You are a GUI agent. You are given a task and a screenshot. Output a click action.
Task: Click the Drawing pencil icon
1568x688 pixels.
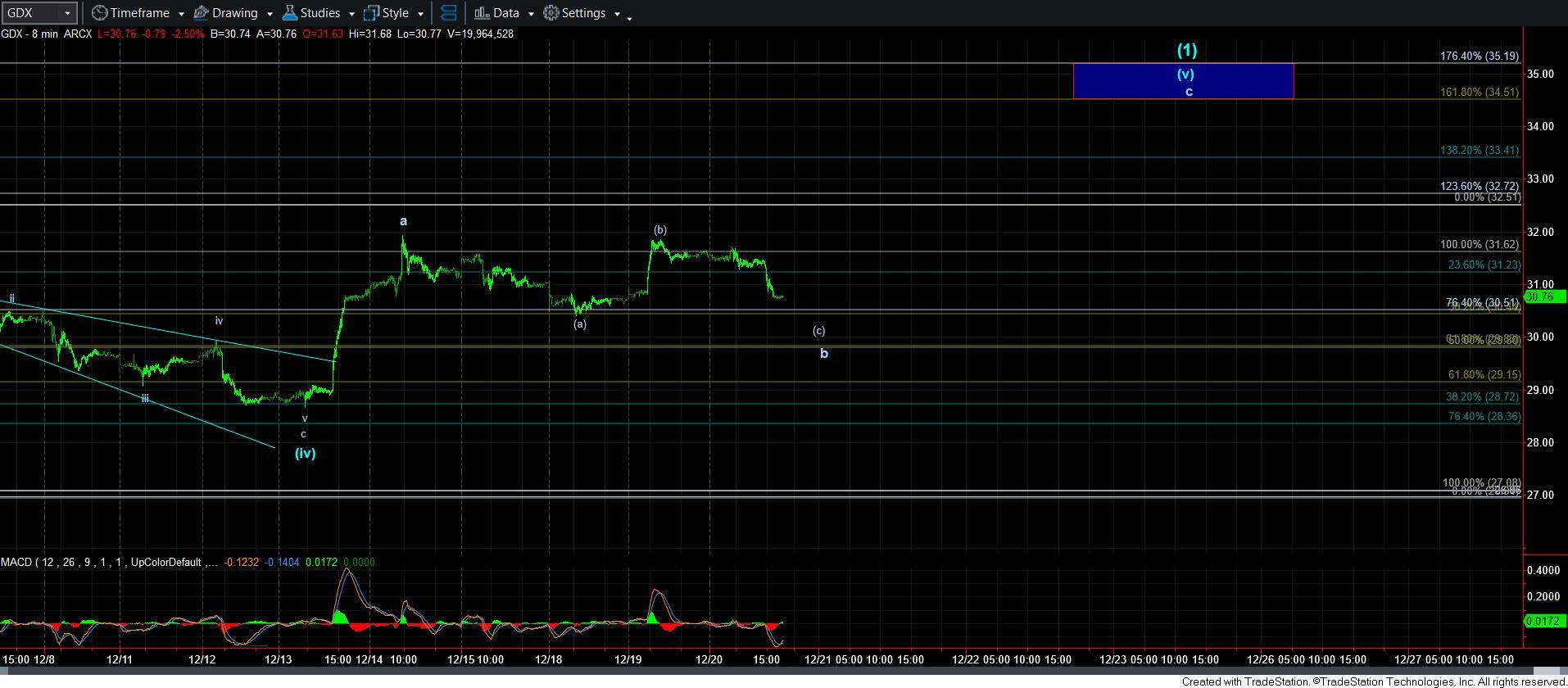tap(201, 13)
